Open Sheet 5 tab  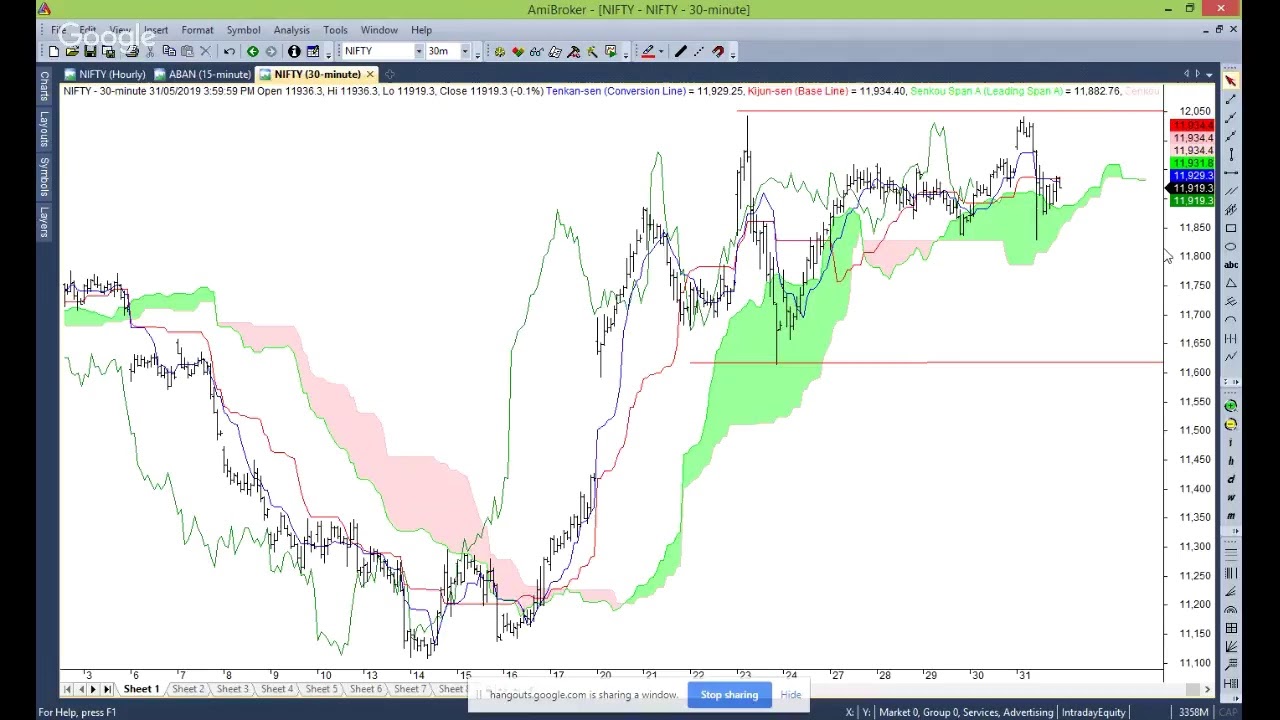coord(321,689)
